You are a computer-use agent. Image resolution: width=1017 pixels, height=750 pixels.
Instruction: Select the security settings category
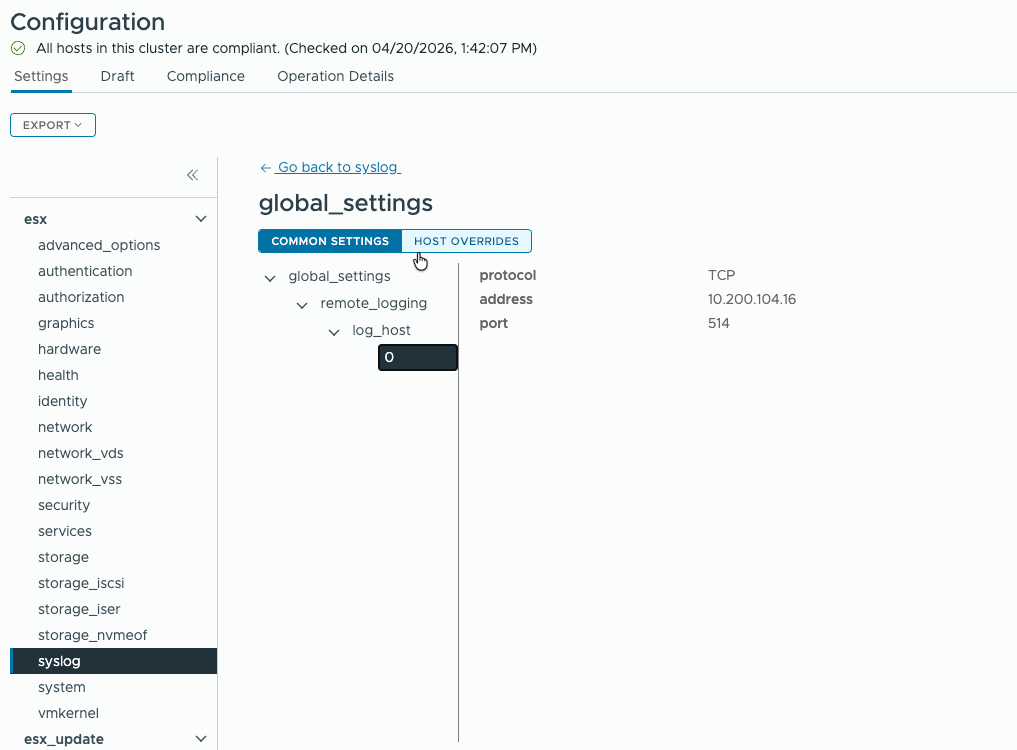[x=64, y=505]
